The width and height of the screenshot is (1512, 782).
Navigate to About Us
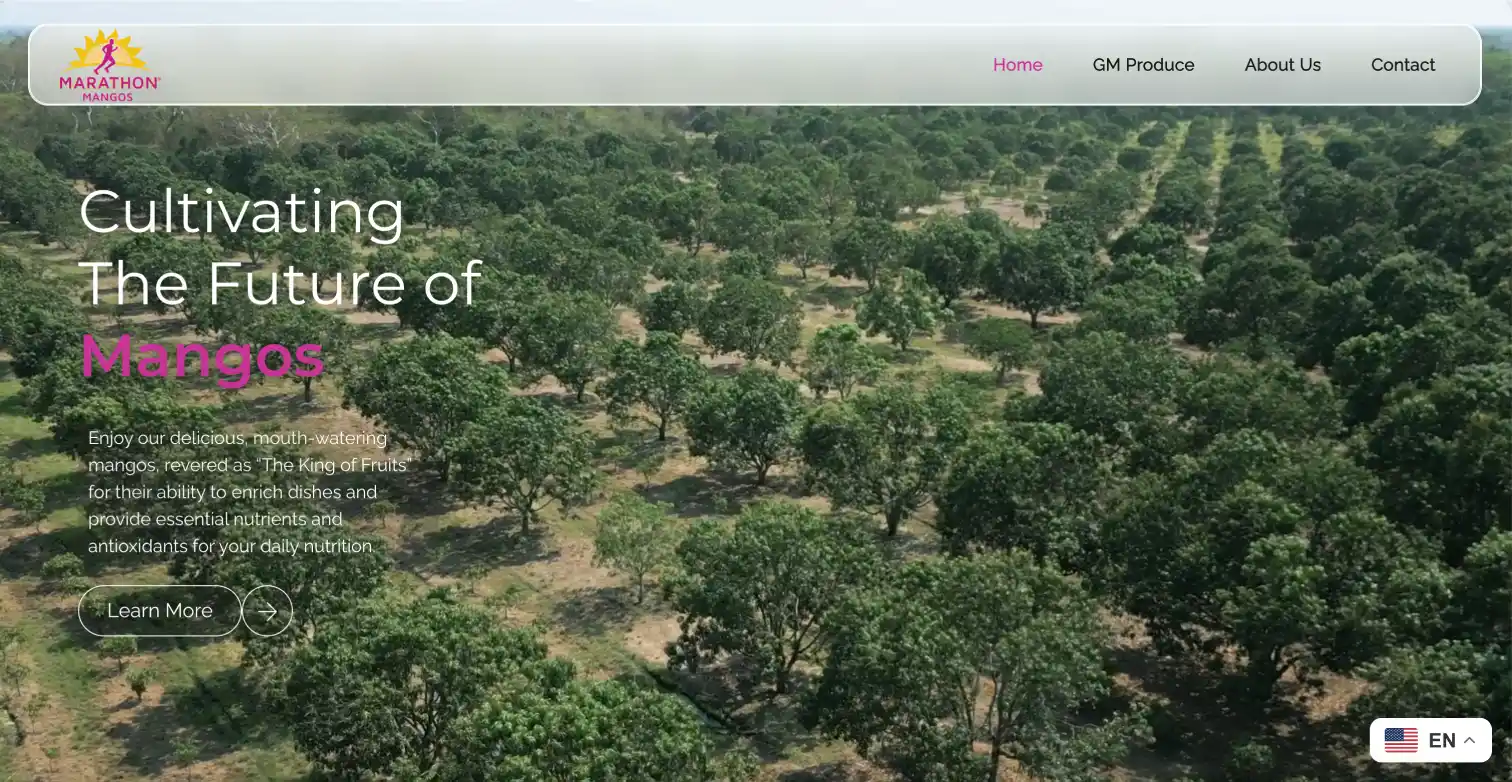tap(1282, 65)
